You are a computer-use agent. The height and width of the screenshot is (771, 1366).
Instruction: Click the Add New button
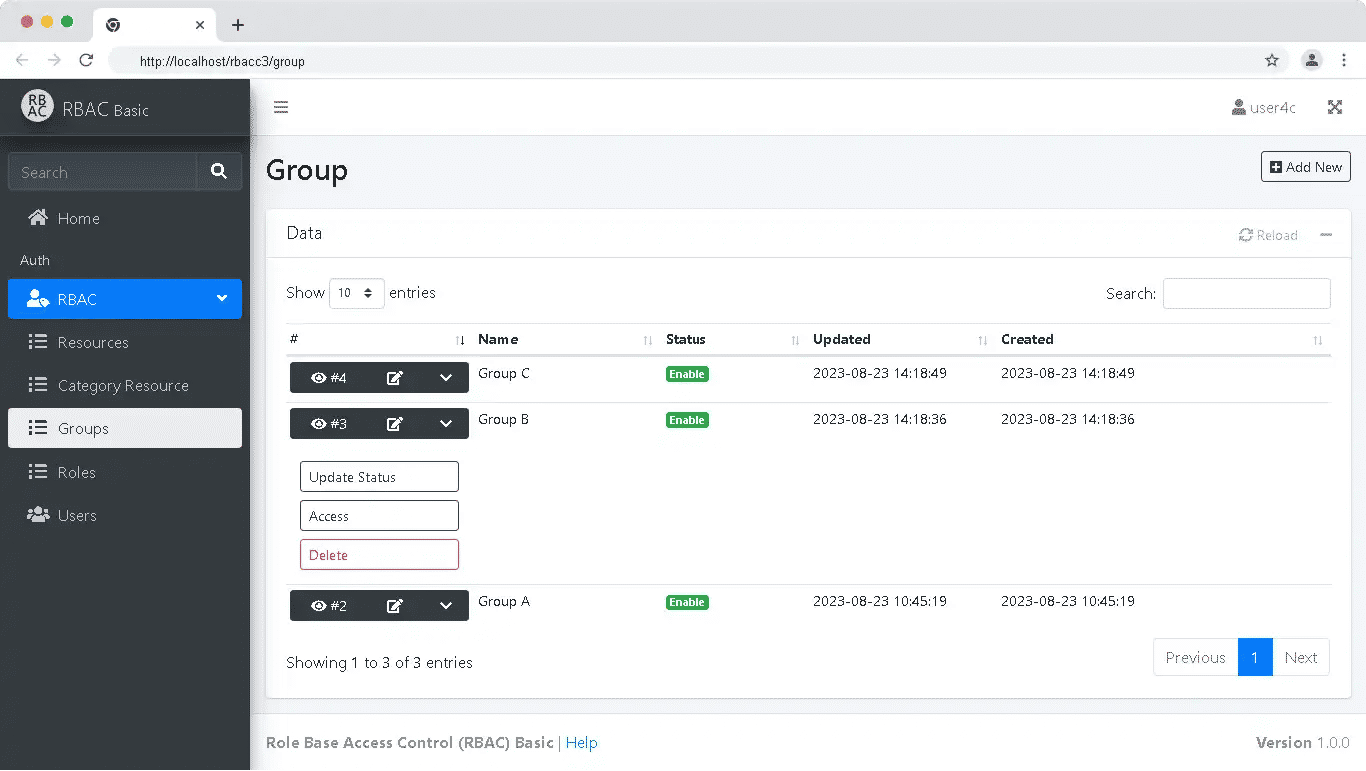[x=1305, y=167]
